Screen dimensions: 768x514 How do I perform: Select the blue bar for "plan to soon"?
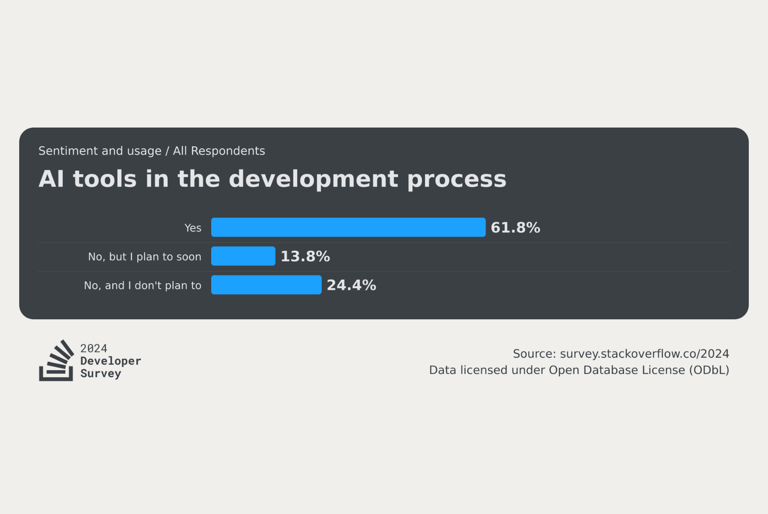pos(243,257)
